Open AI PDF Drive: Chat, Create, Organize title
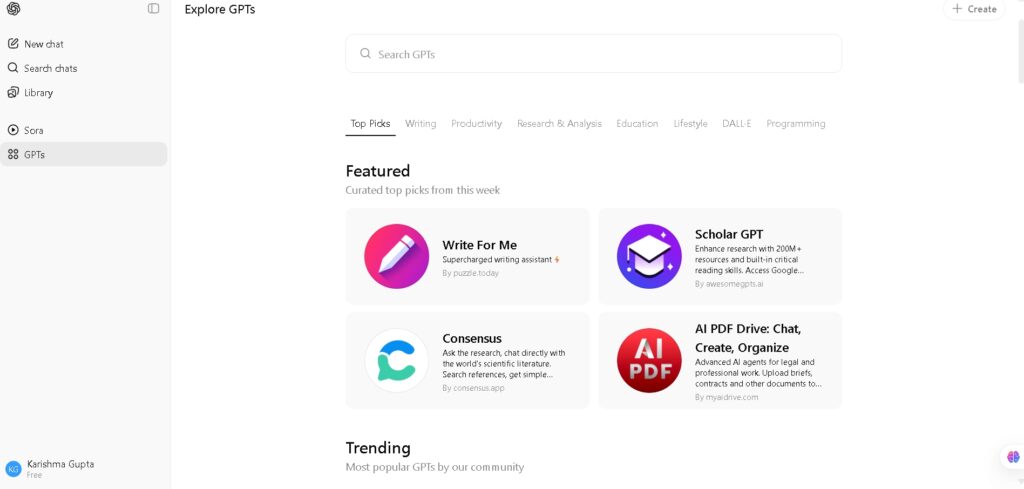Image resolution: width=1024 pixels, height=489 pixels. [x=748, y=338]
